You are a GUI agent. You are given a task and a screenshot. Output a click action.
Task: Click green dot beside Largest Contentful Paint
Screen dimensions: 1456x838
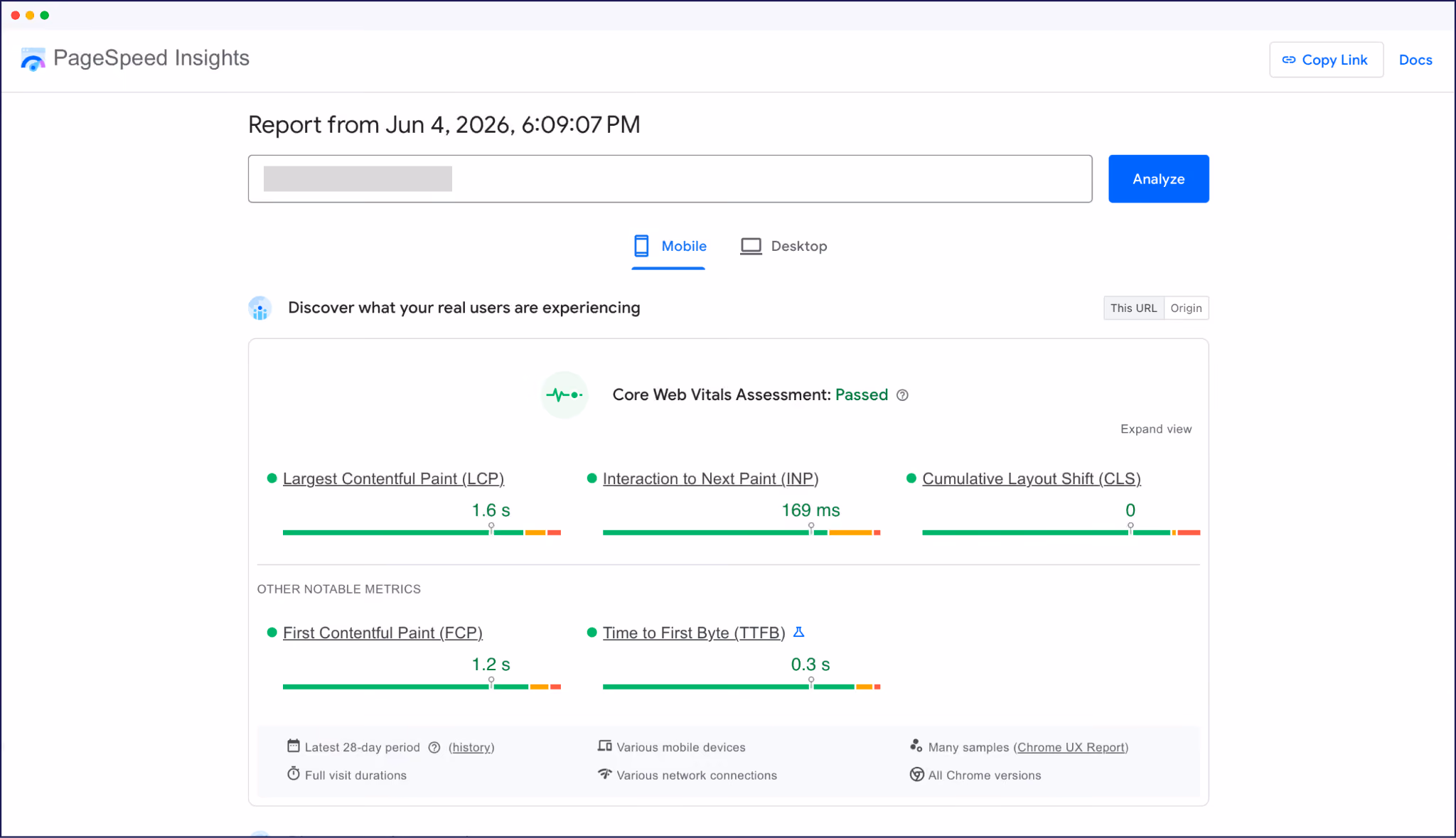click(x=272, y=478)
